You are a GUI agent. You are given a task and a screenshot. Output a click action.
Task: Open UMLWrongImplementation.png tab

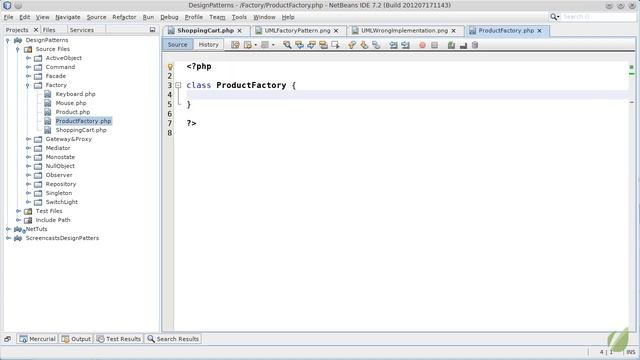pos(404,31)
